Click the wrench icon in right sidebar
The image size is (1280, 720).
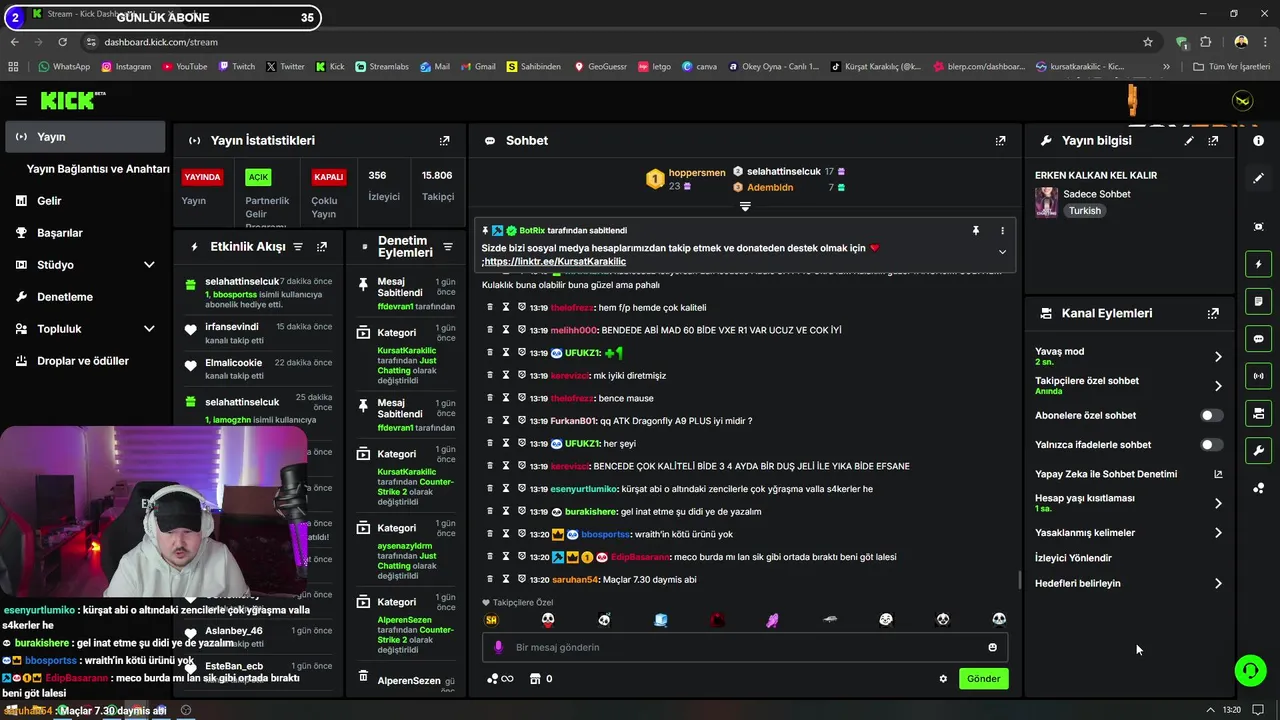1259,451
